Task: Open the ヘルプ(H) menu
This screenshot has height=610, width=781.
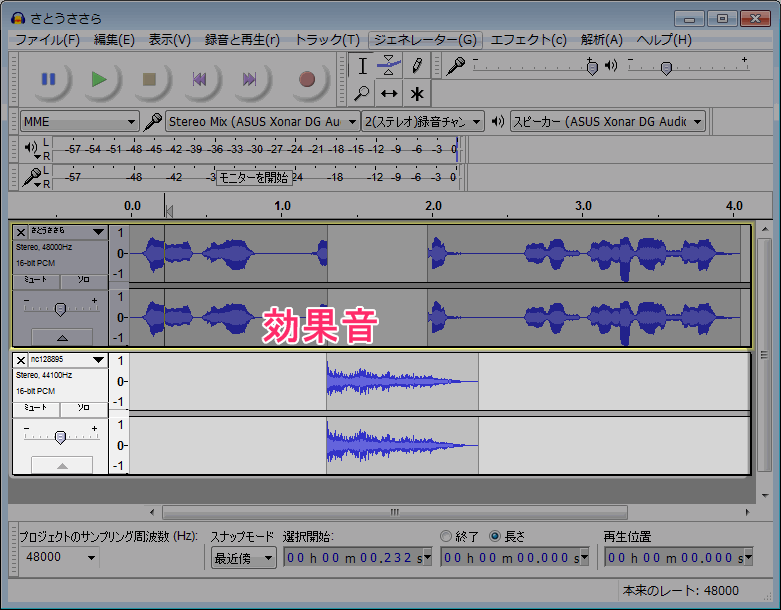Action: pyautogui.click(x=664, y=40)
